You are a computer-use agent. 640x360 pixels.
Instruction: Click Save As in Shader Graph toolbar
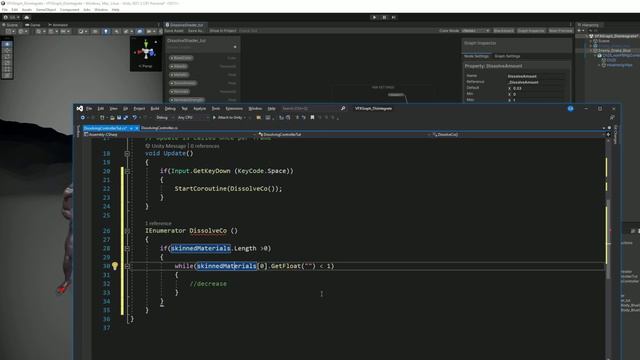coord(196,31)
